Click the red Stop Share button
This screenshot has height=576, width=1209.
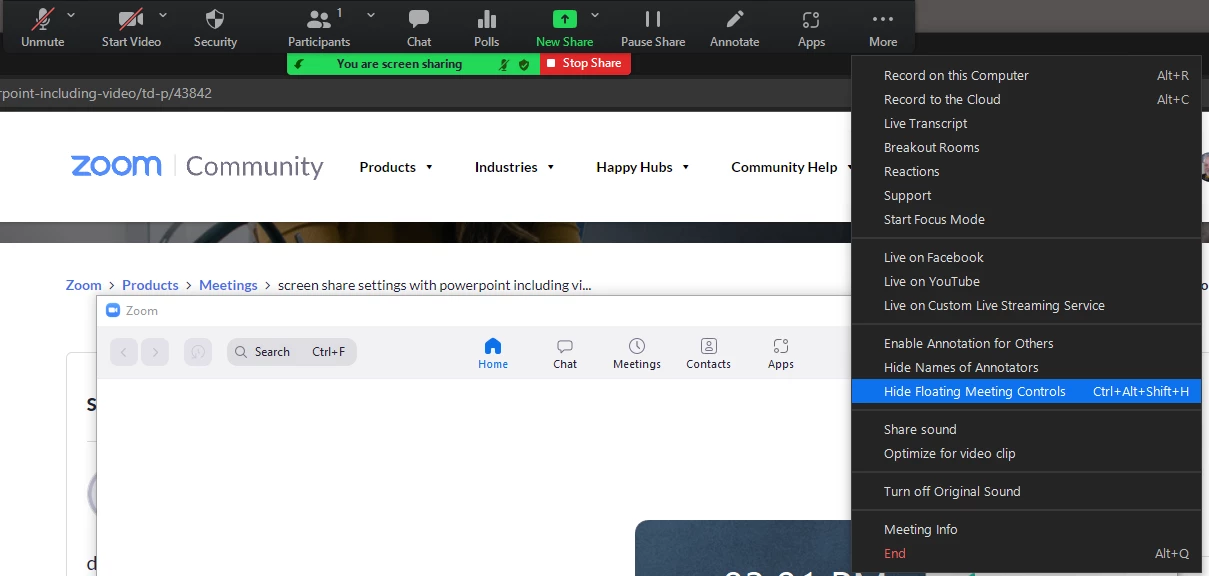585,63
